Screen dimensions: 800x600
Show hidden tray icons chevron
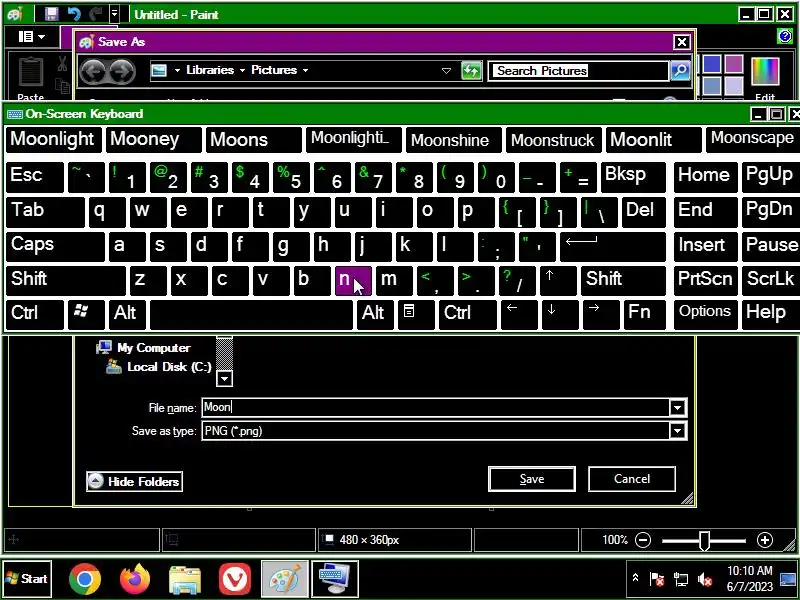[635, 578]
